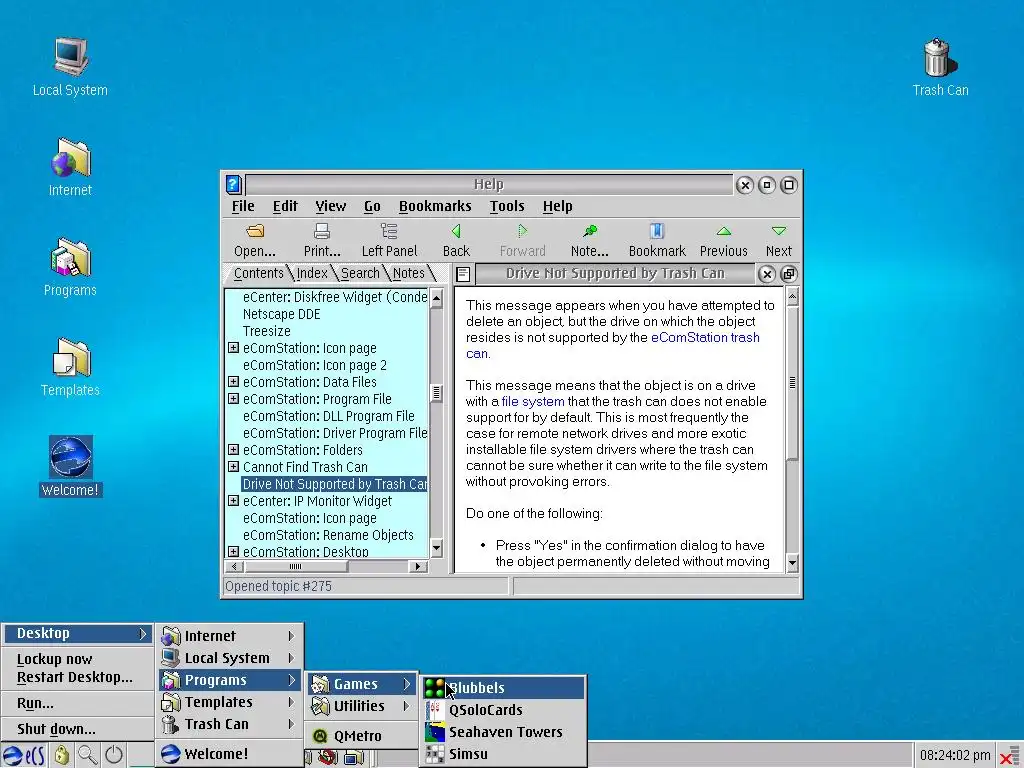The height and width of the screenshot is (768, 1024).
Task: Expand first 'eComStation: Icon page' tree node
Action: tap(233, 348)
